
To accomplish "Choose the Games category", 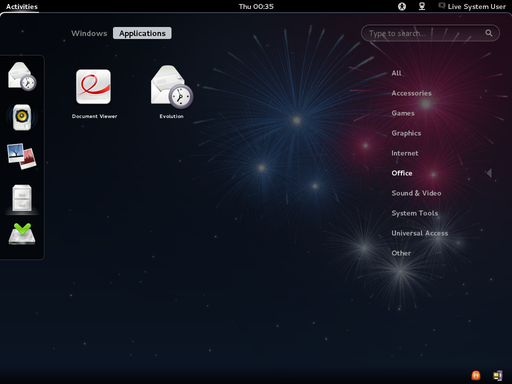I will click(x=403, y=113).
